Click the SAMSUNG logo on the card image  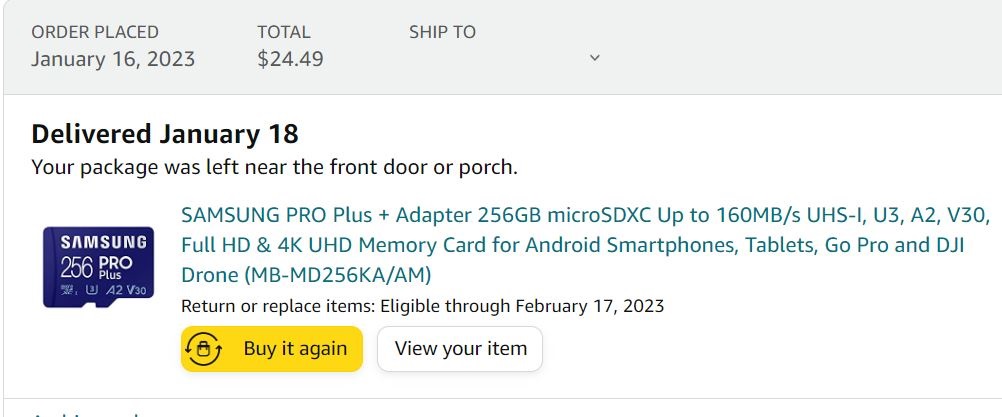pos(96,242)
